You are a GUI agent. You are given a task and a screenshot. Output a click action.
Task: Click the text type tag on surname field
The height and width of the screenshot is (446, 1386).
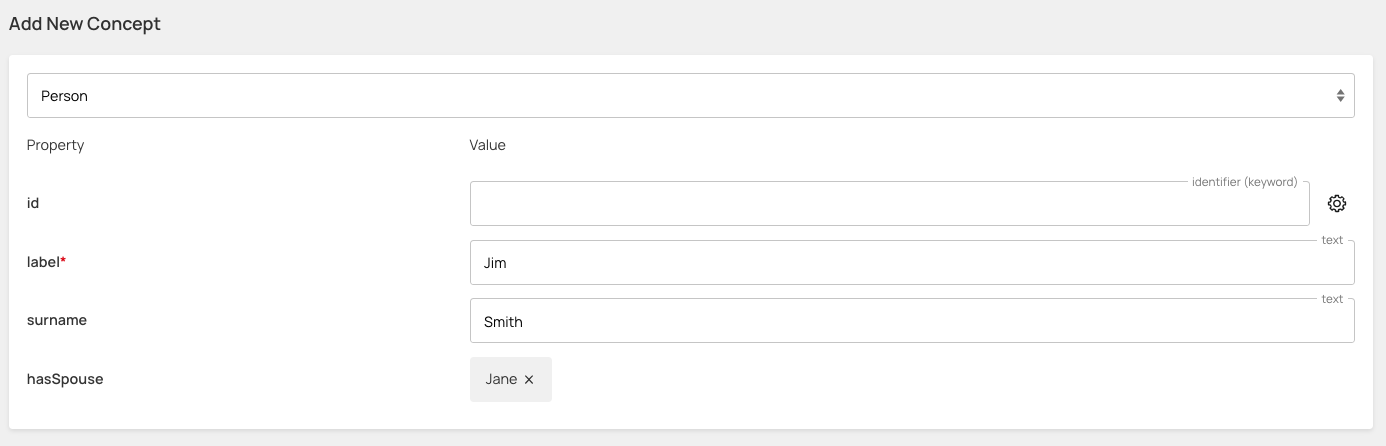point(1332,298)
